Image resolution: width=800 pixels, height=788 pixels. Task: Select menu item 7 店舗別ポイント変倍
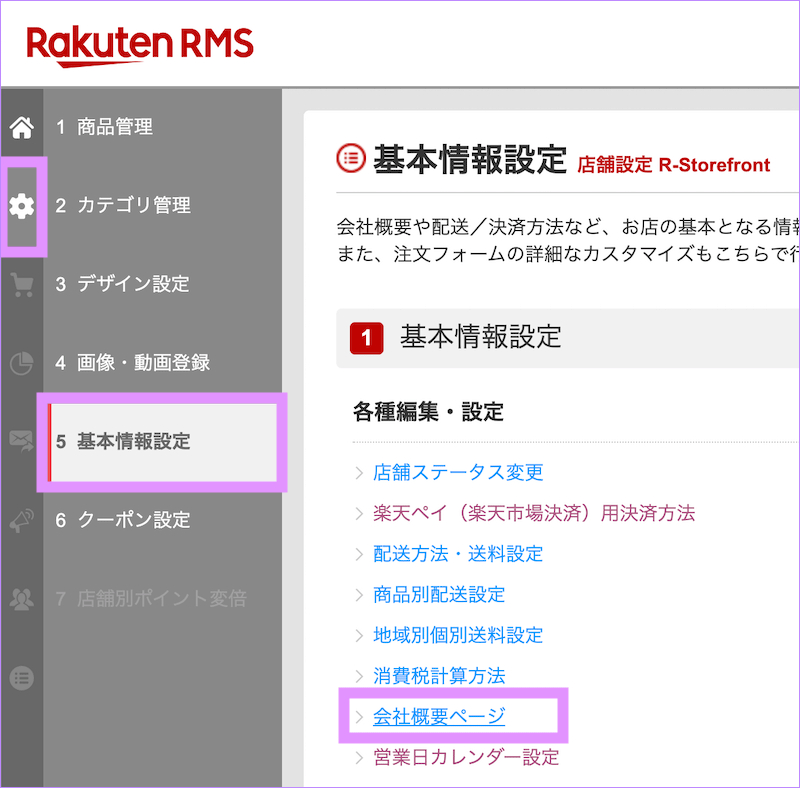tap(151, 599)
